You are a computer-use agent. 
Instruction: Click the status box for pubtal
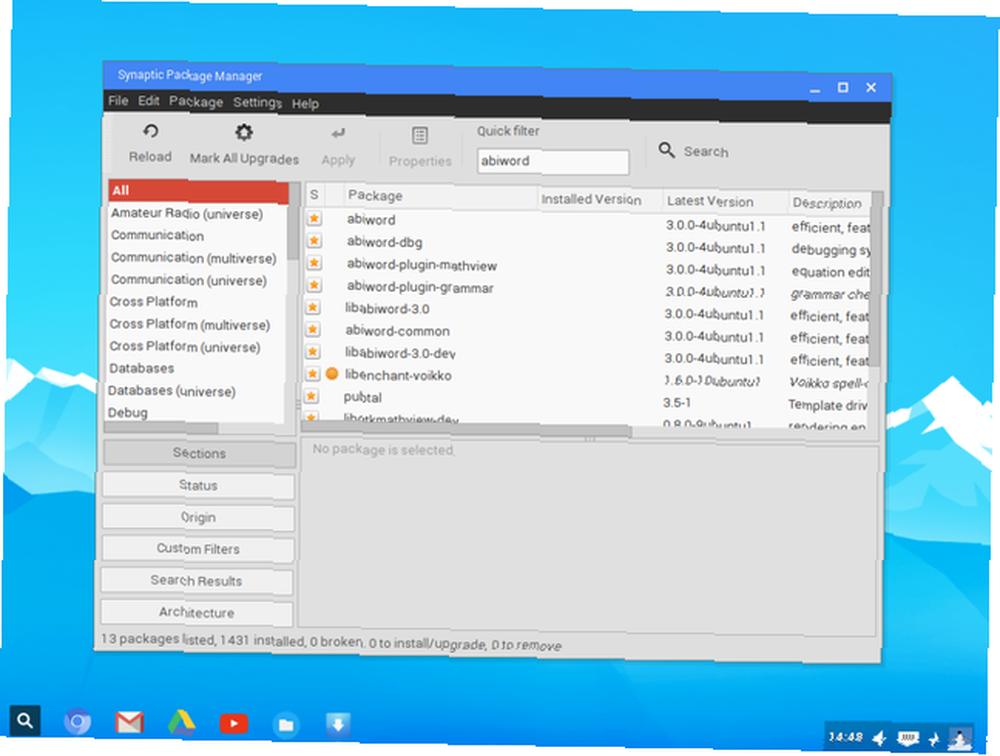(x=311, y=396)
